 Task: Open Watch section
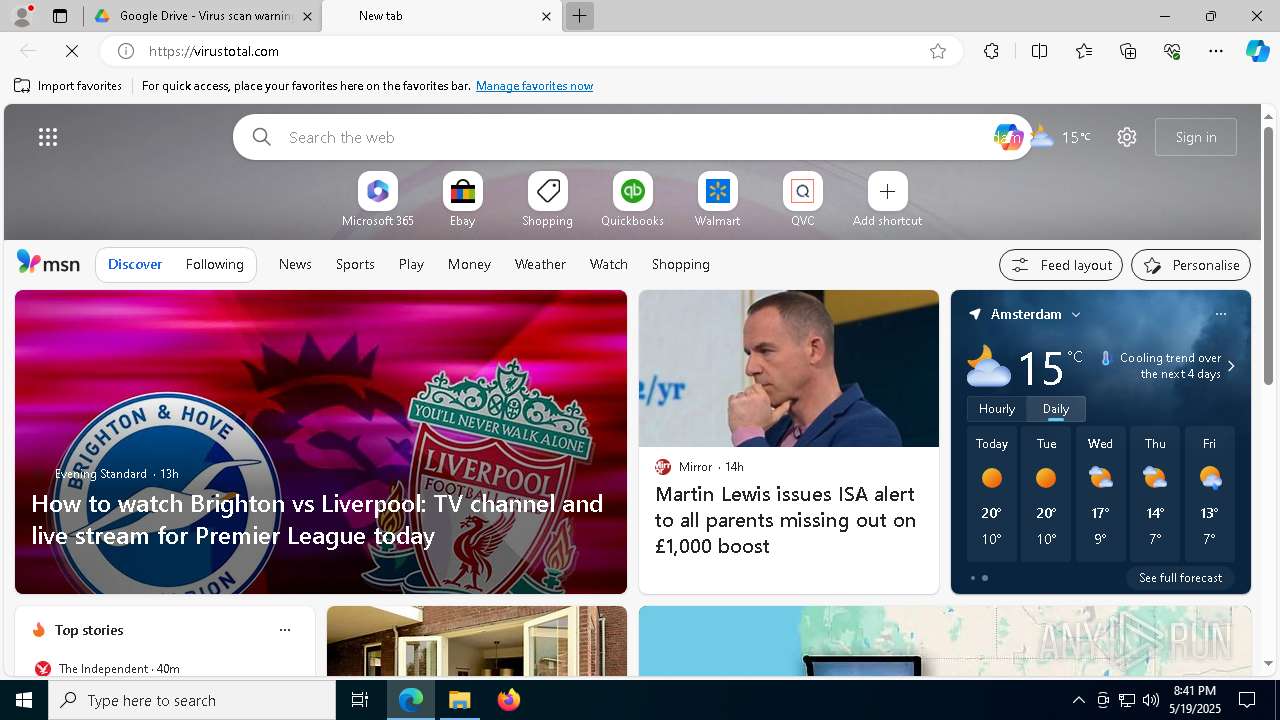click(x=608, y=264)
